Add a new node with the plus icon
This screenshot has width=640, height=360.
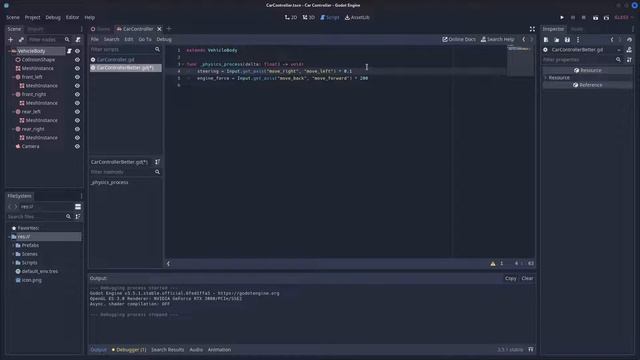pyautogui.click(x=11, y=40)
